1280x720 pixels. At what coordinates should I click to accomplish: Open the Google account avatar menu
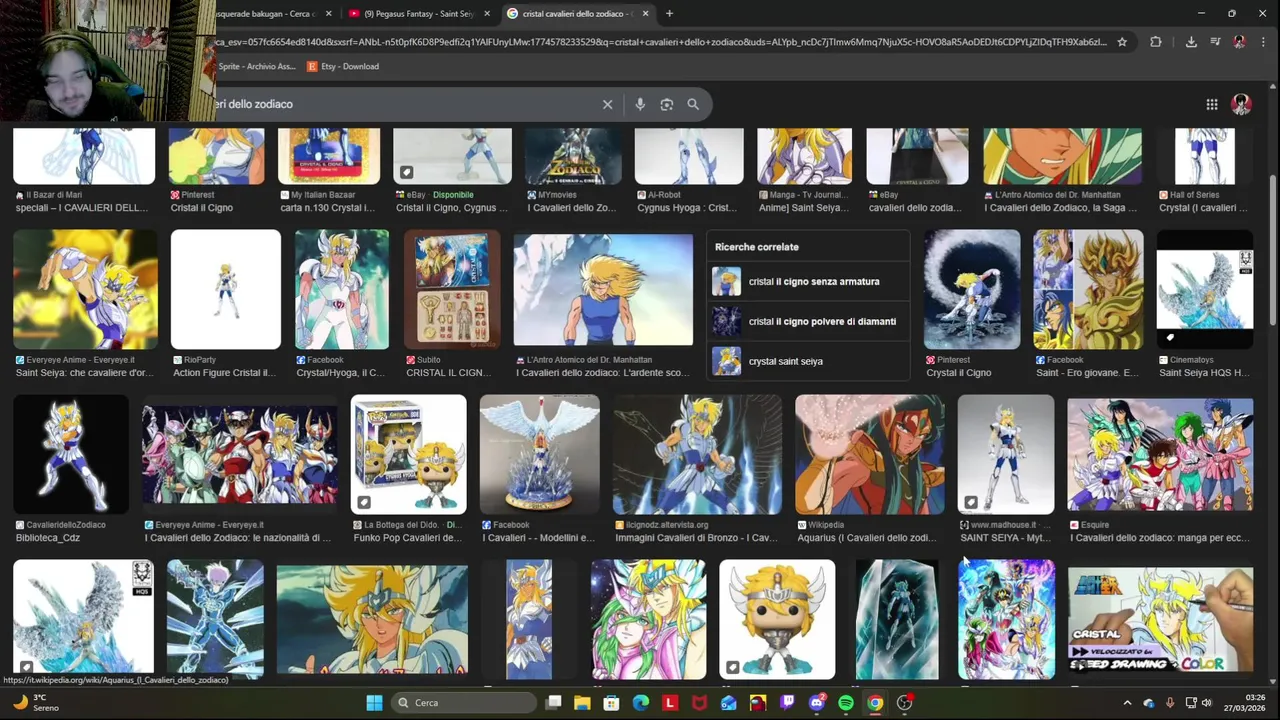(x=1241, y=104)
